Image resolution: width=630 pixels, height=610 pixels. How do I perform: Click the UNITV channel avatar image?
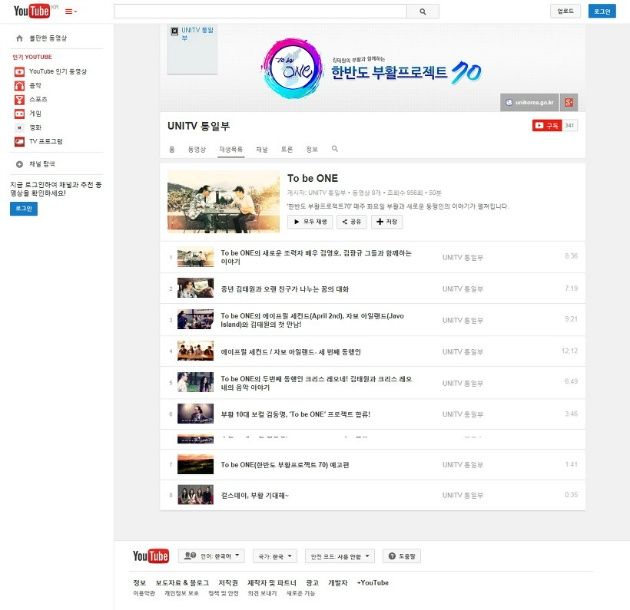[x=192, y=49]
